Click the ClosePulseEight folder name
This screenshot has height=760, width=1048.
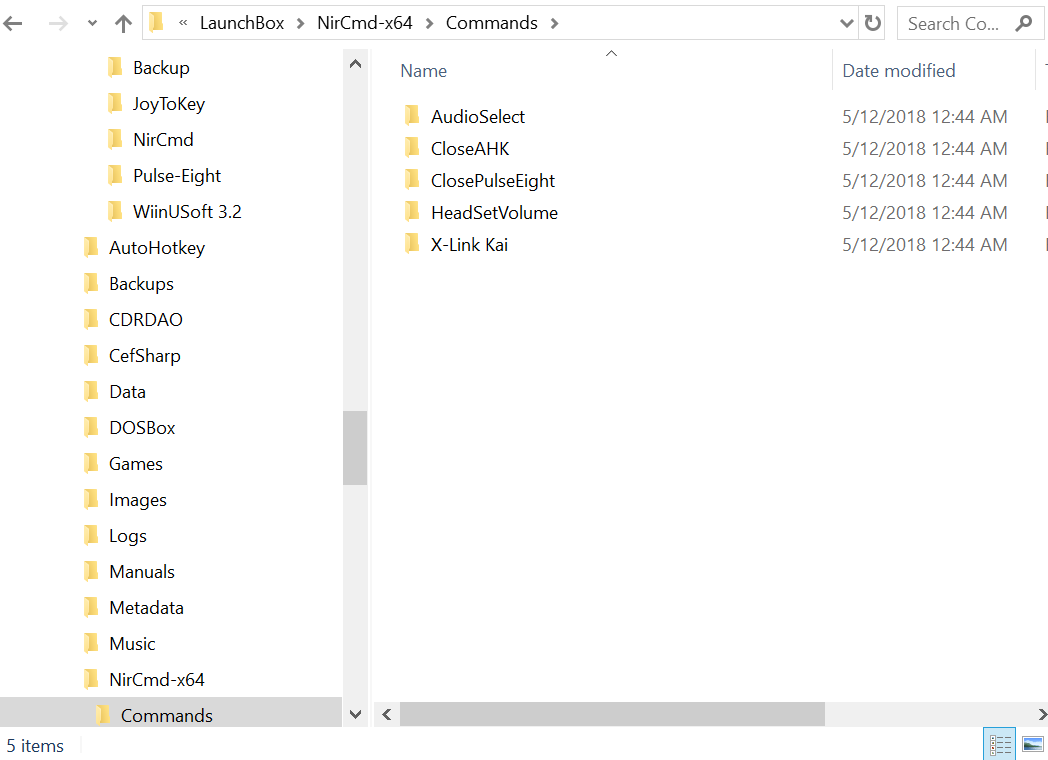click(x=493, y=181)
